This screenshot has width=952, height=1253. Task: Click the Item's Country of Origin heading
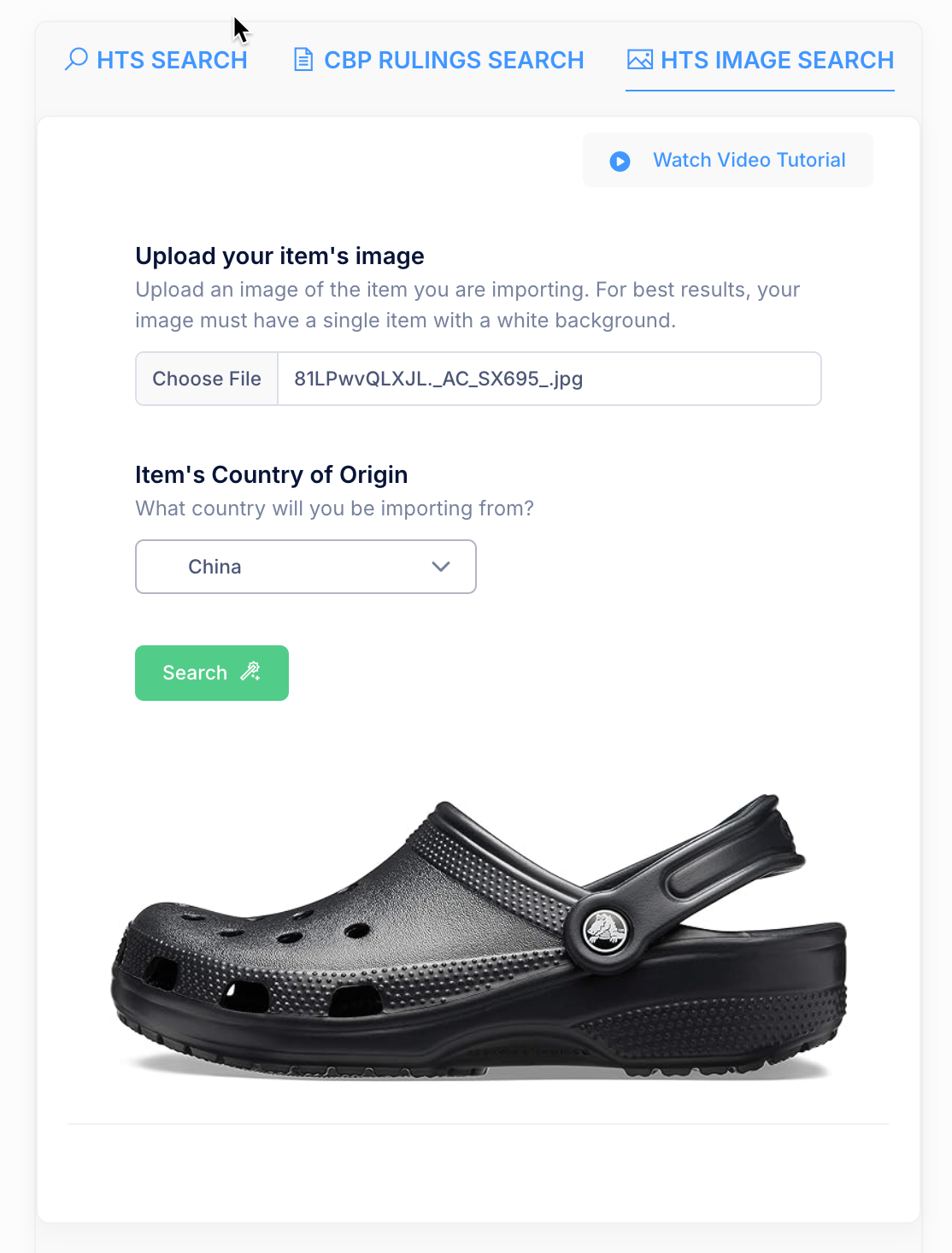271,474
